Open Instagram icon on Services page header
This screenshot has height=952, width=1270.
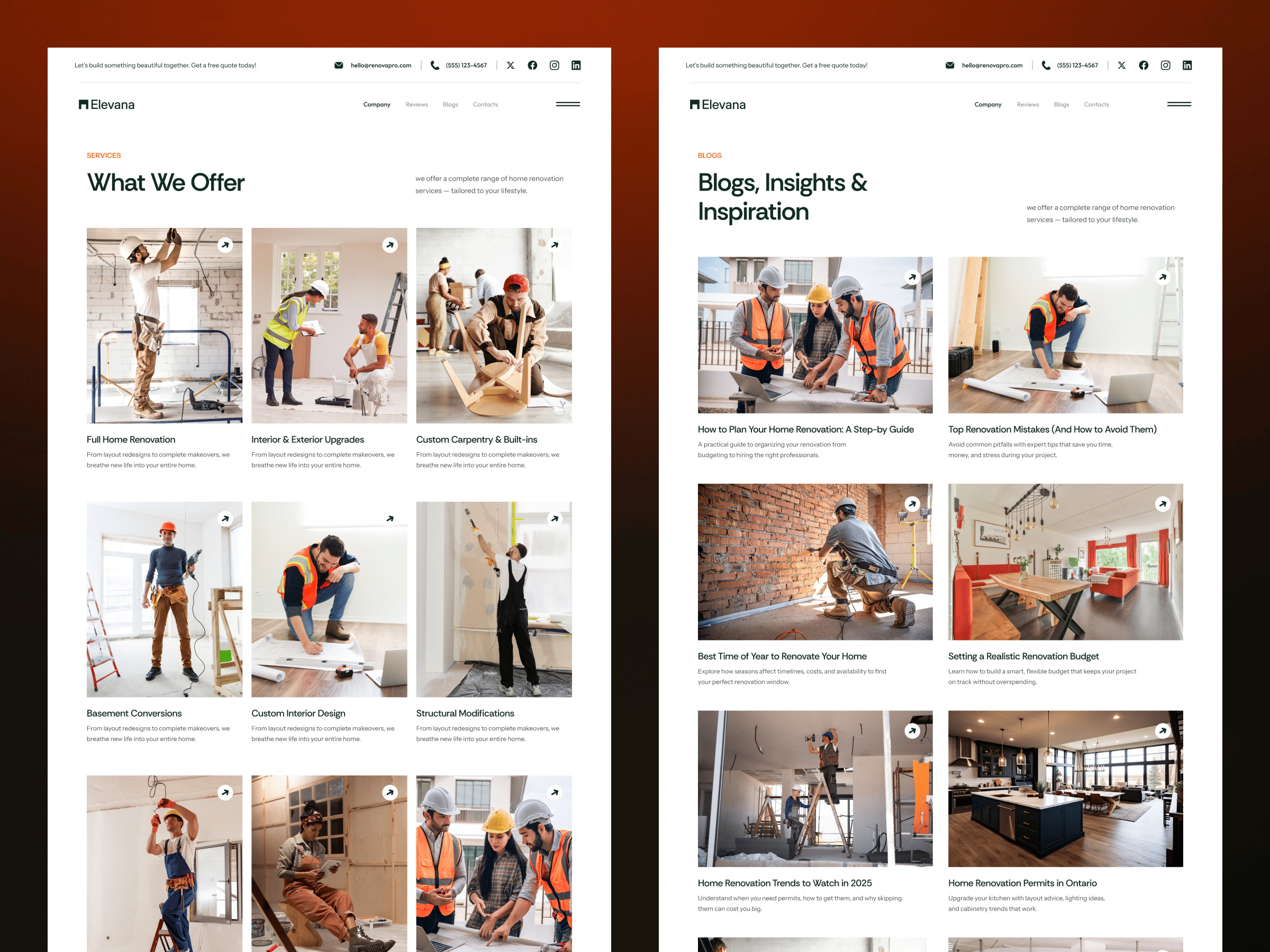point(554,66)
